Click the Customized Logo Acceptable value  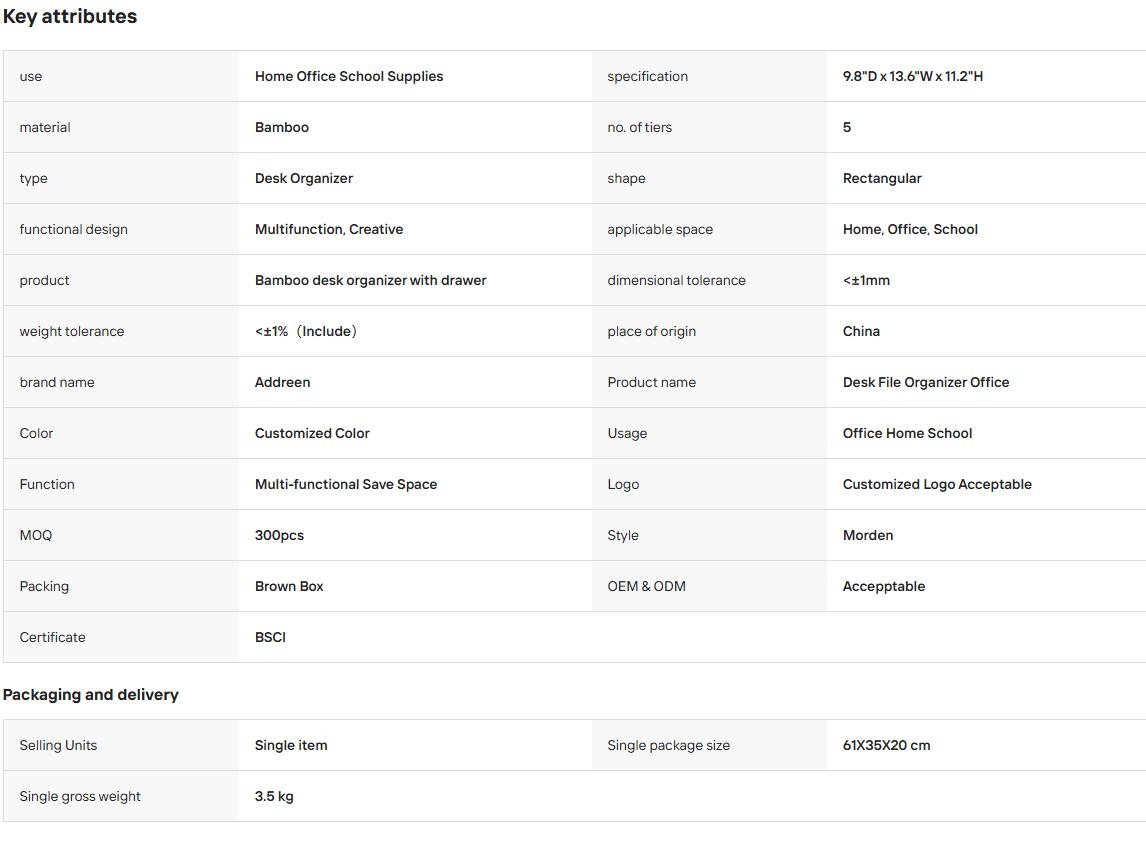click(x=936, y=485)
